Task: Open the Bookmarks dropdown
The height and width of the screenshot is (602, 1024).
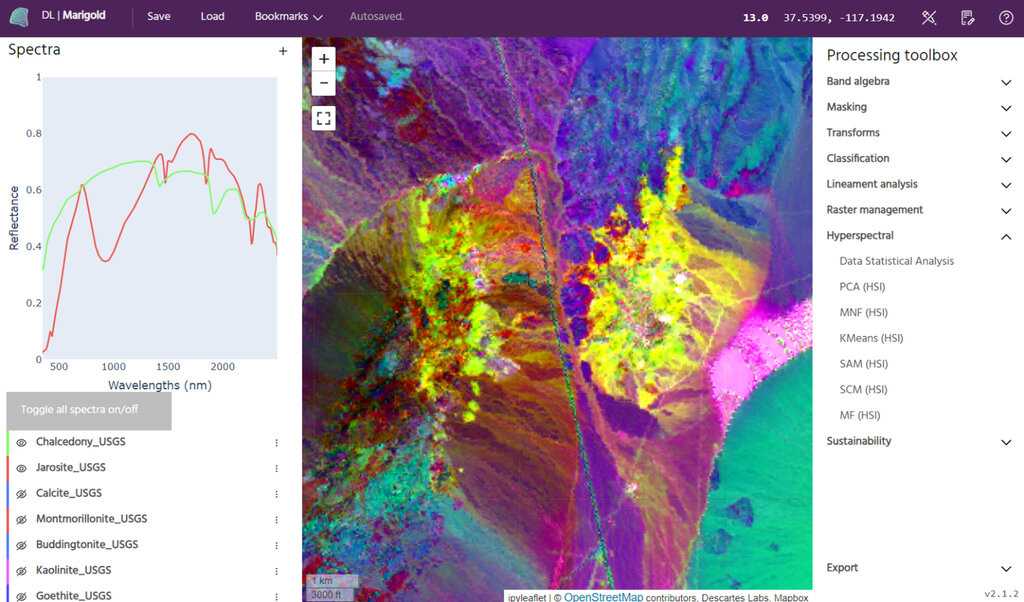Action: pyautogui.click(x=288, y=17)
